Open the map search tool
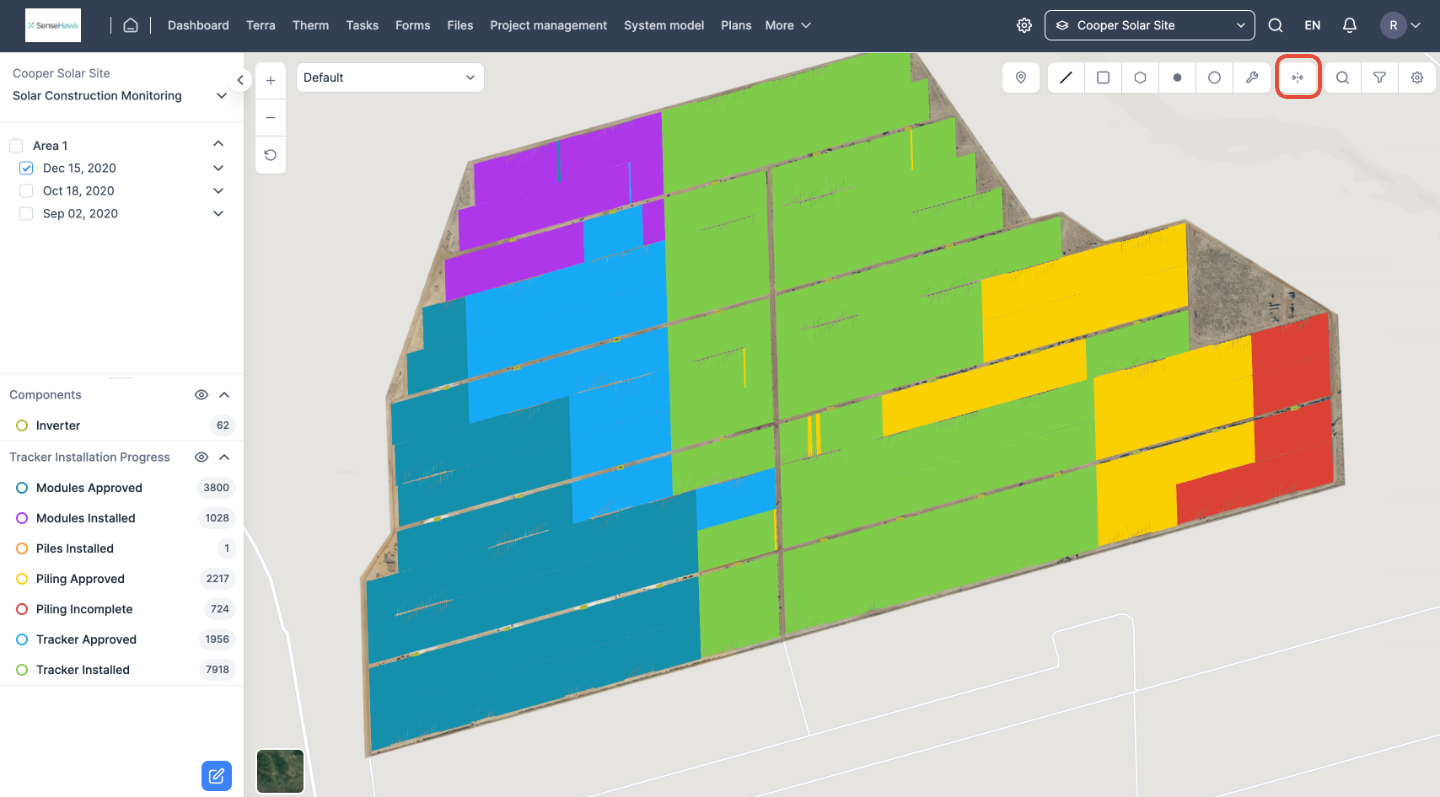This screenshot has height=797, width=1440. (1343, 77)
